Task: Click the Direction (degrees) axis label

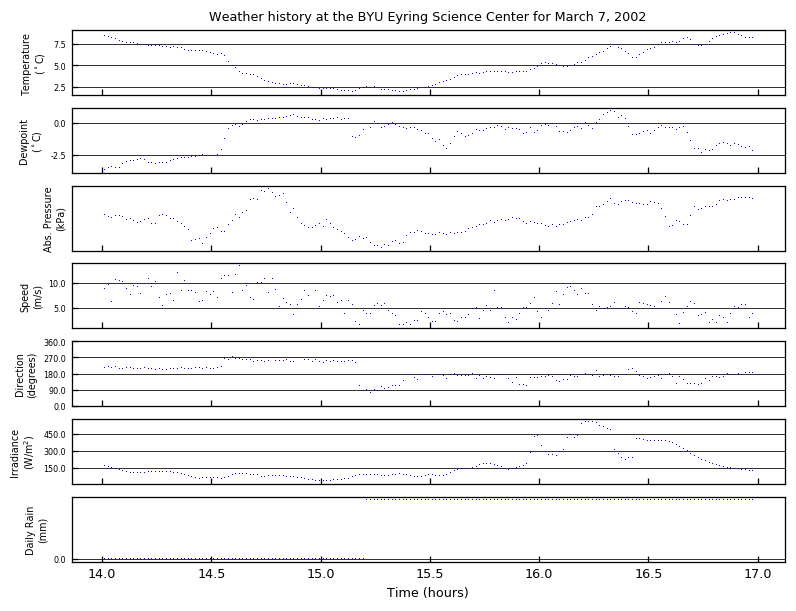Action: [x=25, y=376]
